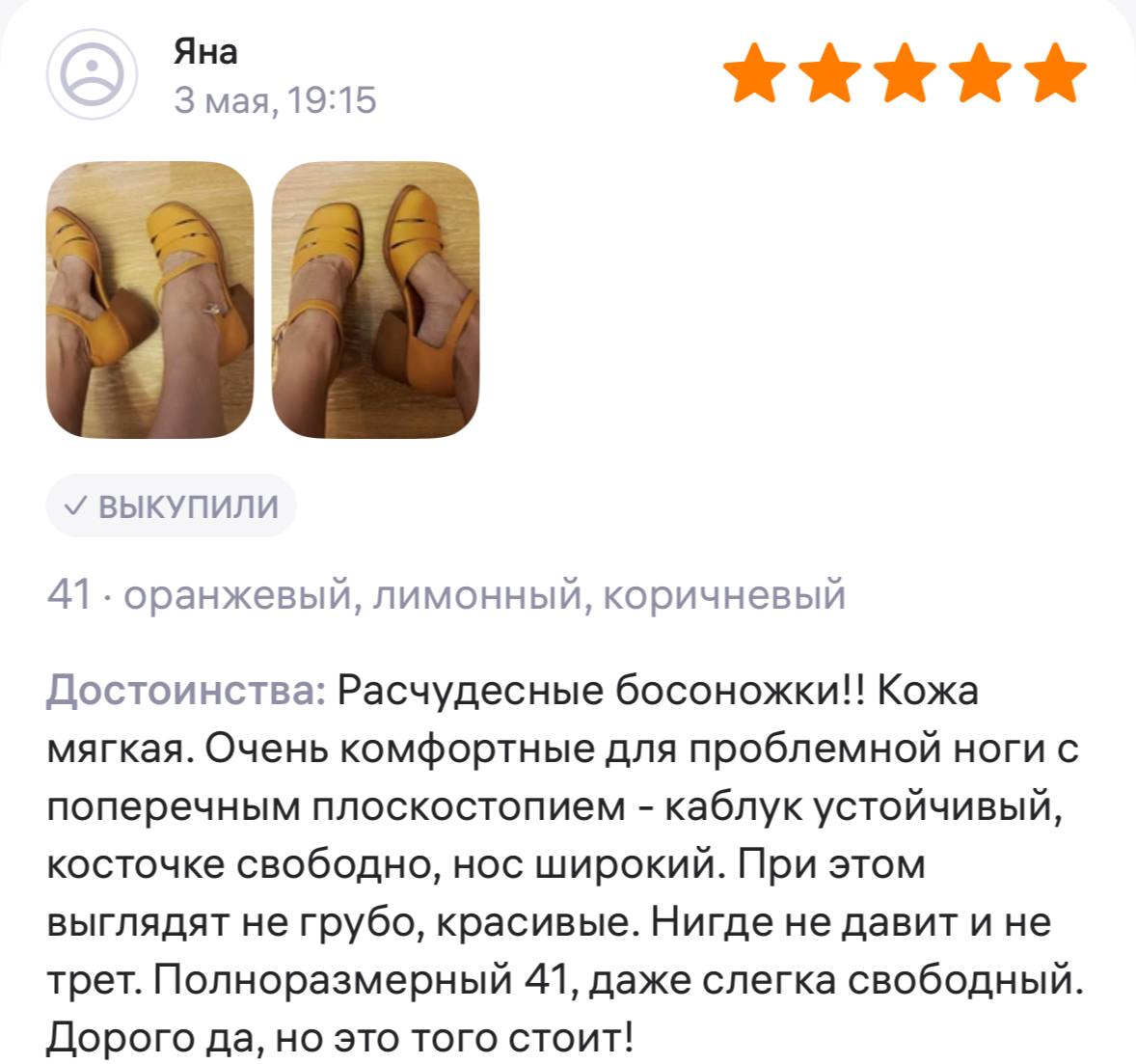Click the first orange rating star
This screenshot has height=1064, width=1136.
click(x=754, y=71)
